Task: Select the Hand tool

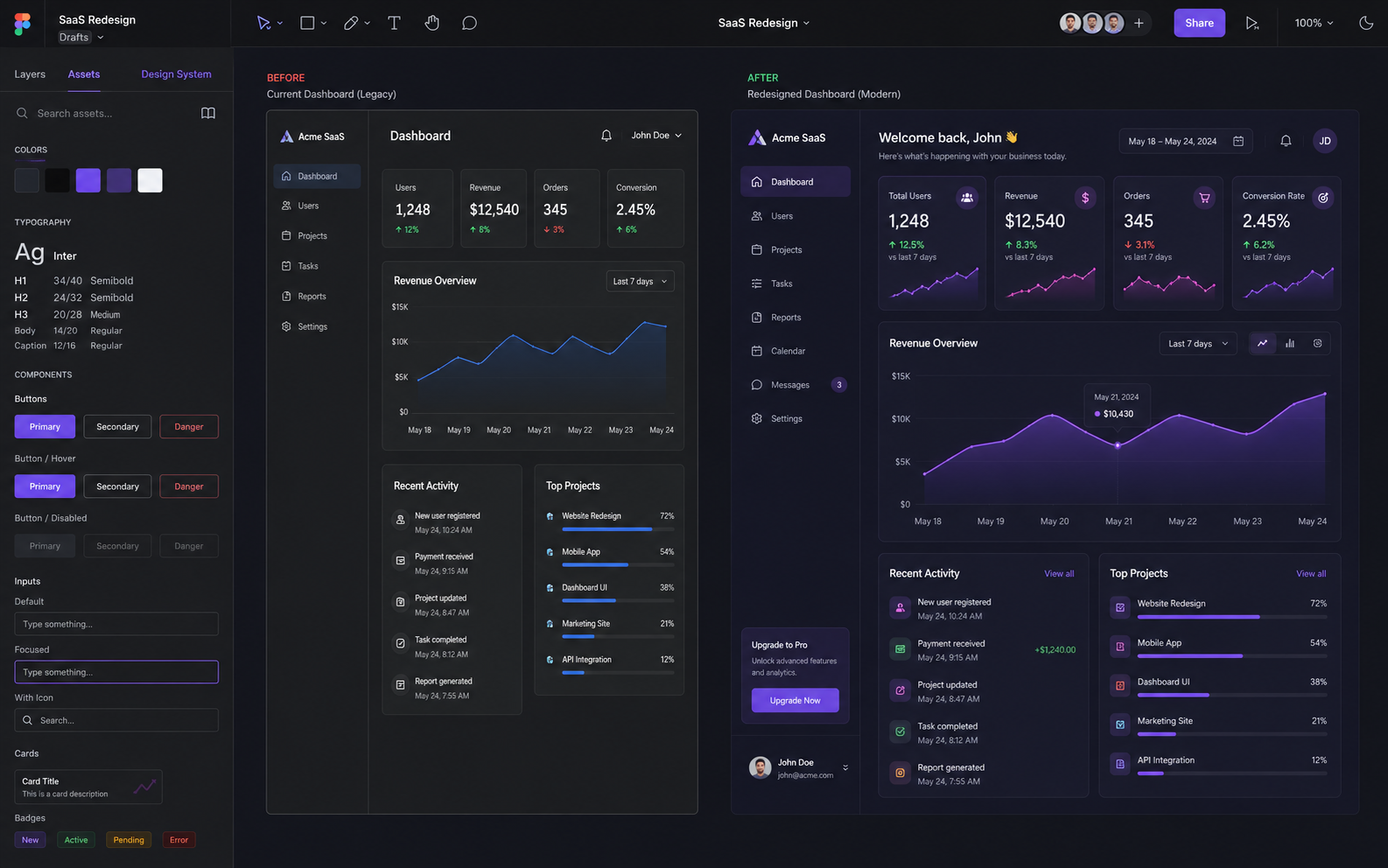Action: pos(431,23)
